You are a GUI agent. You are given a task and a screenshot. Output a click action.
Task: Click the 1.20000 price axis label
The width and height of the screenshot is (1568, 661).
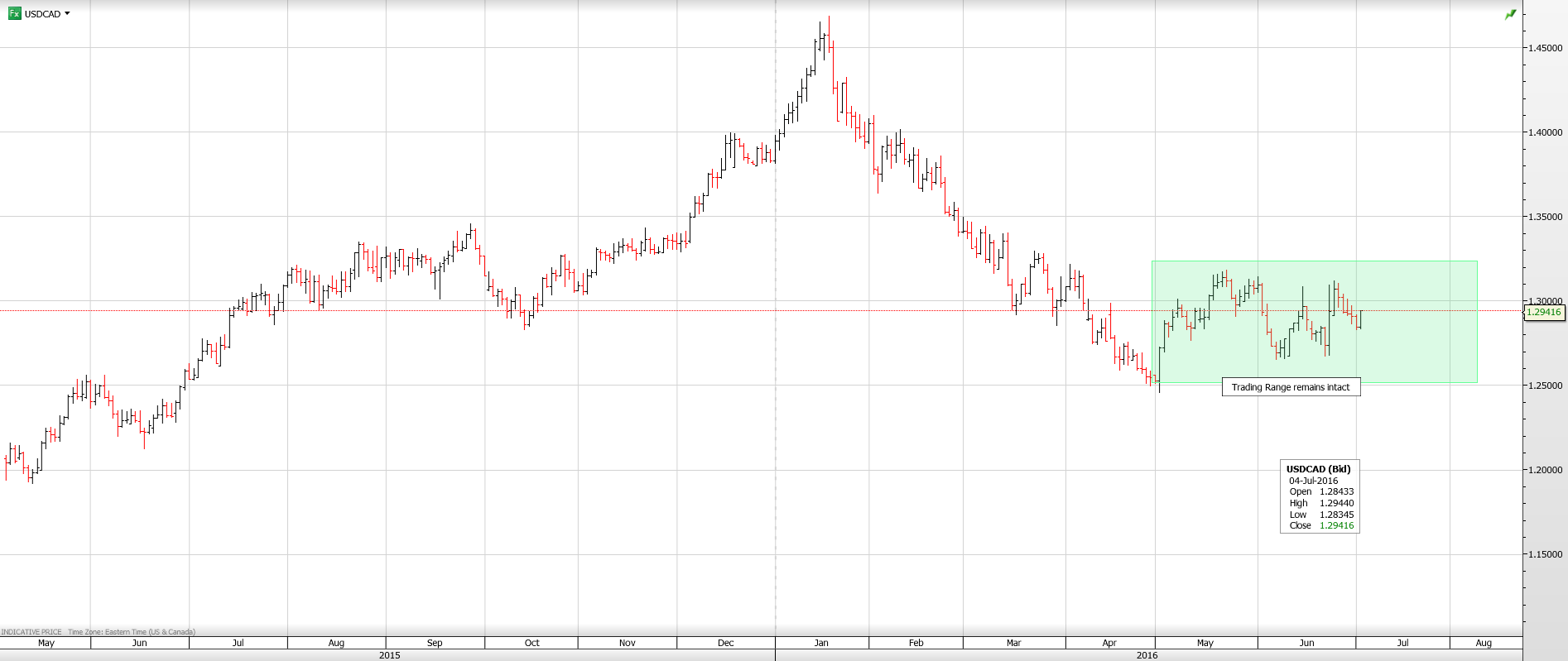tap(1545, 470)
